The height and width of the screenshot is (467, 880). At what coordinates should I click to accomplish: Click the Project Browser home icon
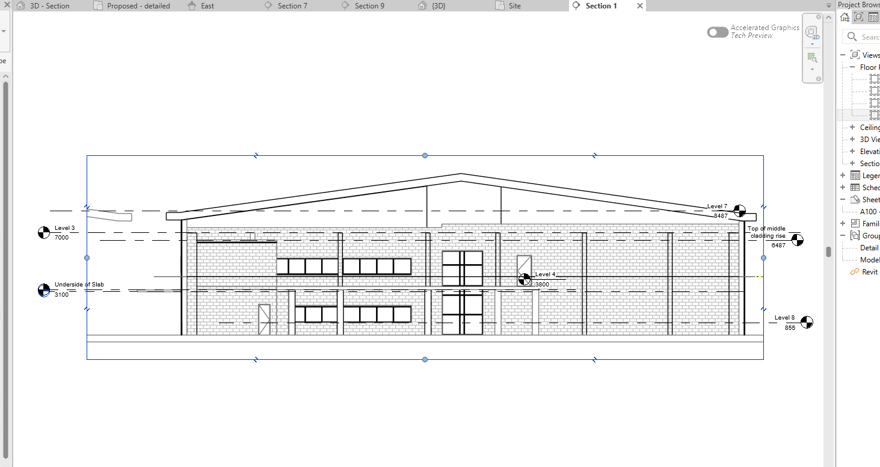845,17
